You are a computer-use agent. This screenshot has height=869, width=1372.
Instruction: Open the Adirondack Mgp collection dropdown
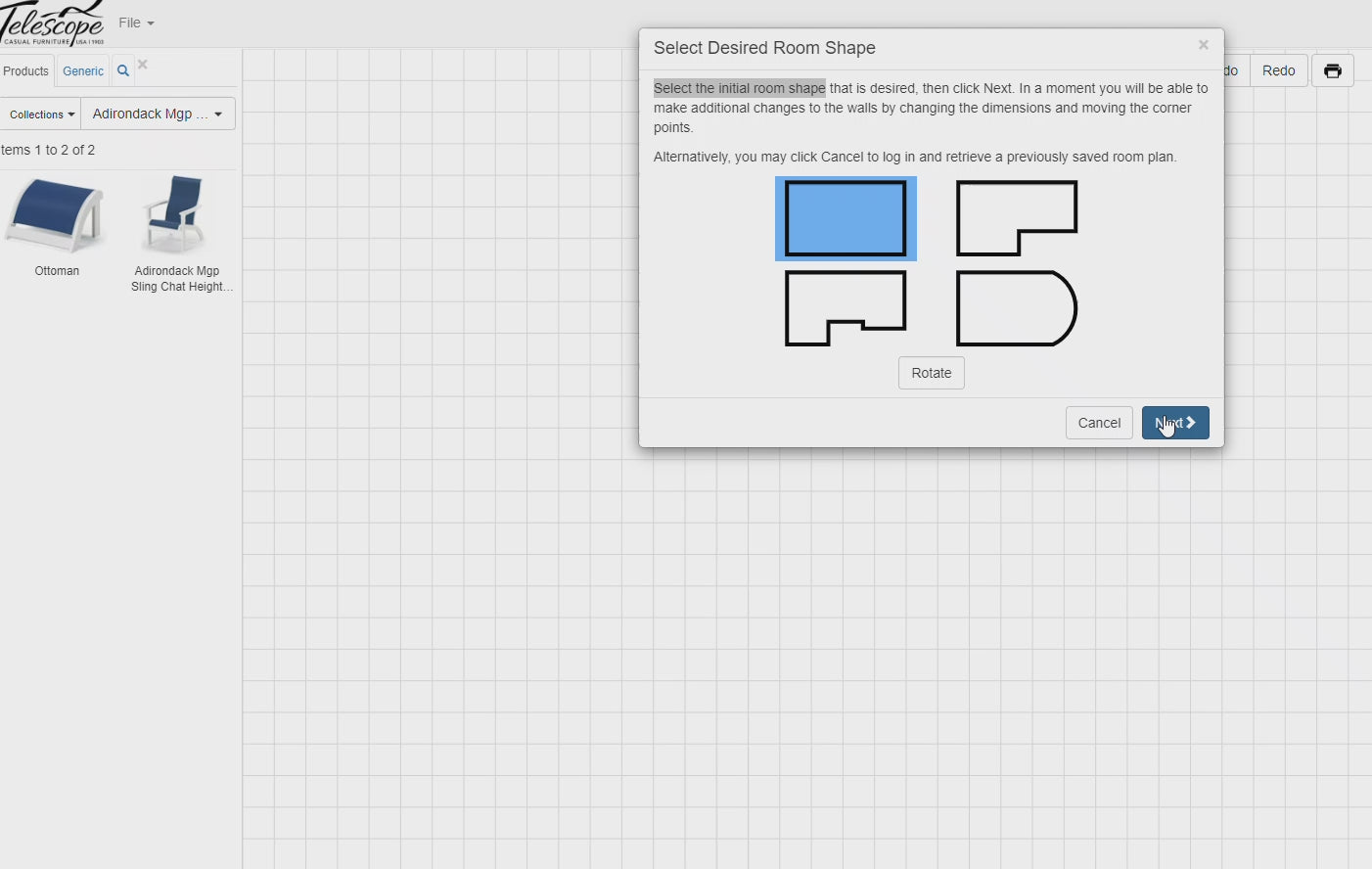(x=158, y=114)
